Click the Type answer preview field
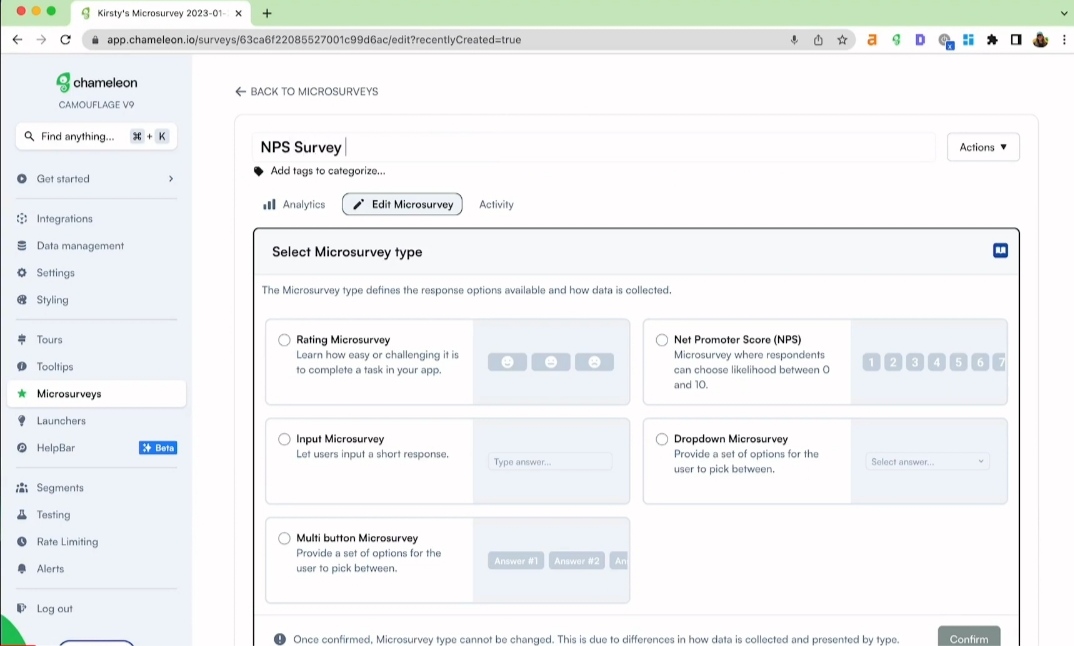Viewport: 1074px width, 646px height. 550,462
